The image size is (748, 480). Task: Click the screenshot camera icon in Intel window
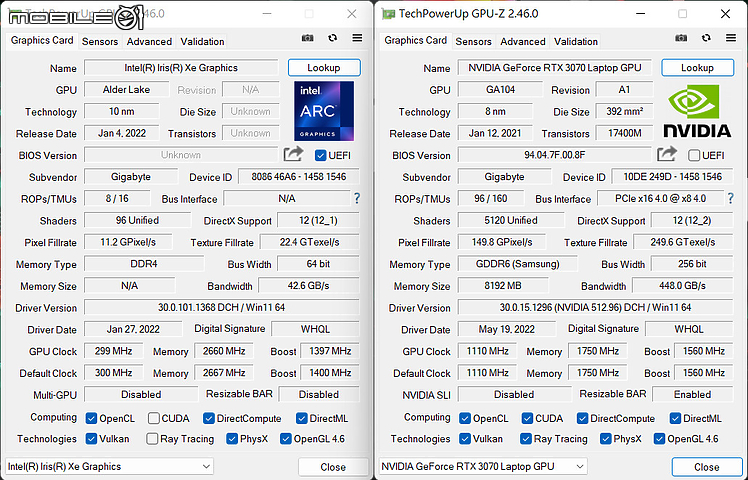[x=308, y=38]
